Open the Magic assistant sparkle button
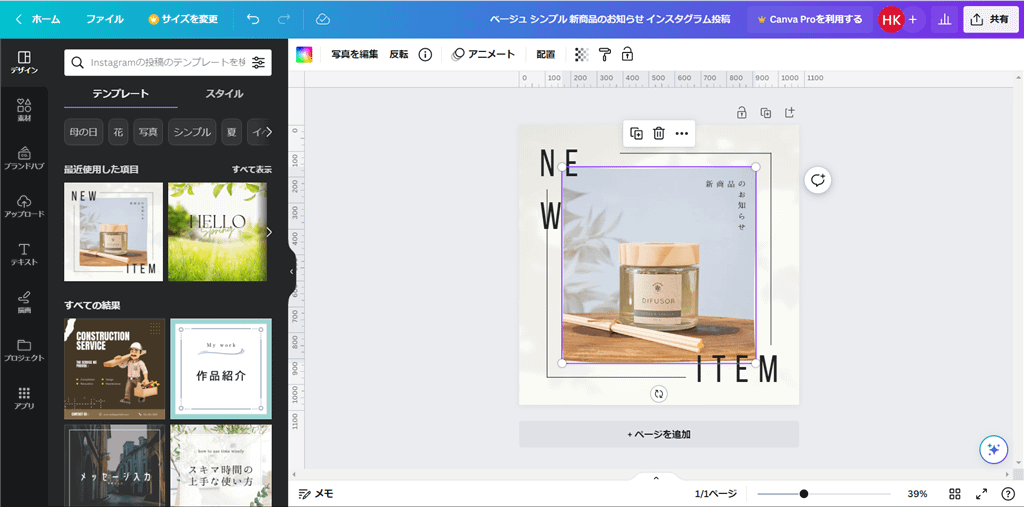1024x507 pixels. pos(993,449)
